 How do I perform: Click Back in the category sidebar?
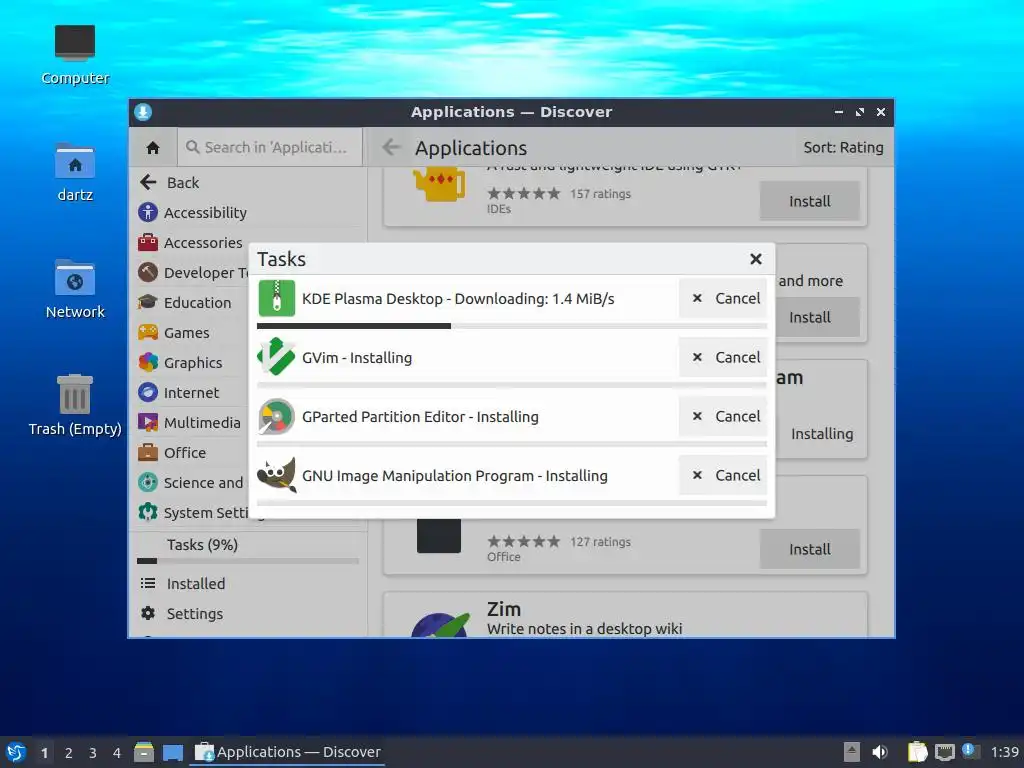click(x=248, y=183)
